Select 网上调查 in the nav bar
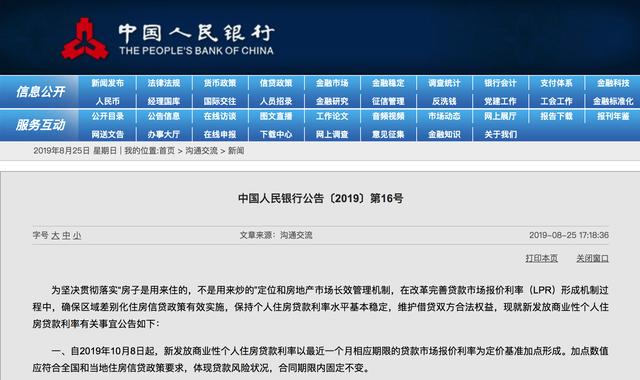 [x=332, y=134]
